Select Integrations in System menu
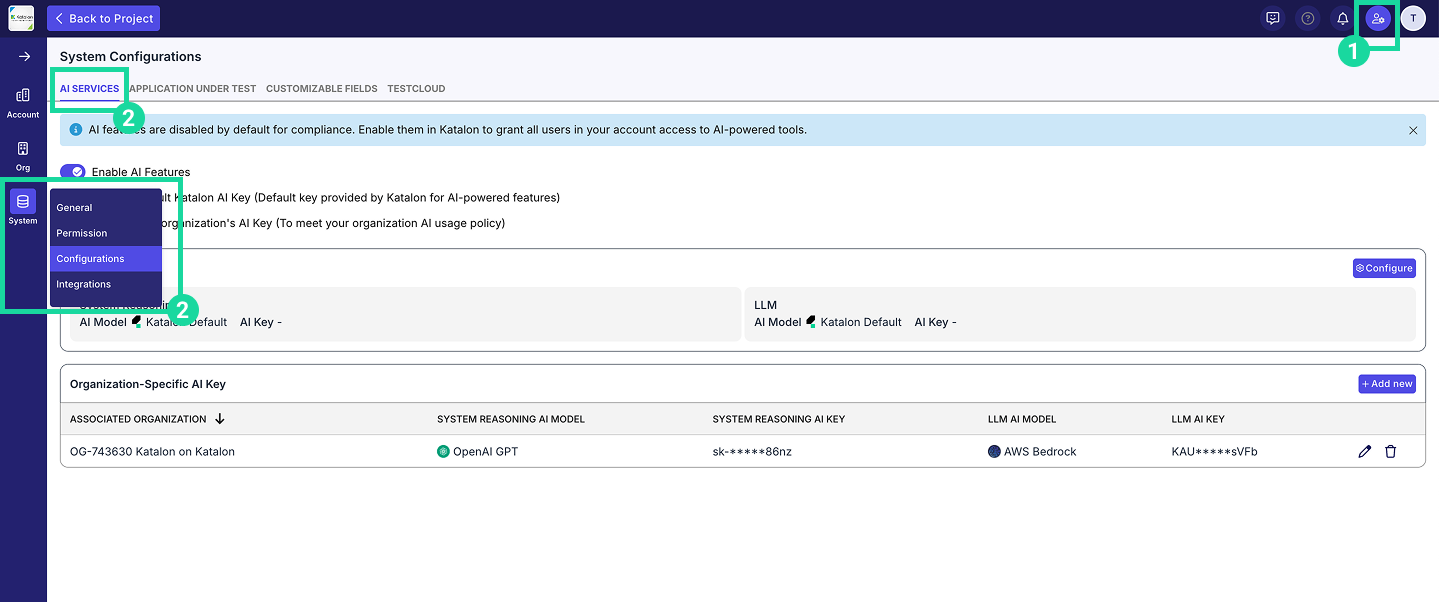This screenshot has height=602, width=1439. [x=106, y=284]
